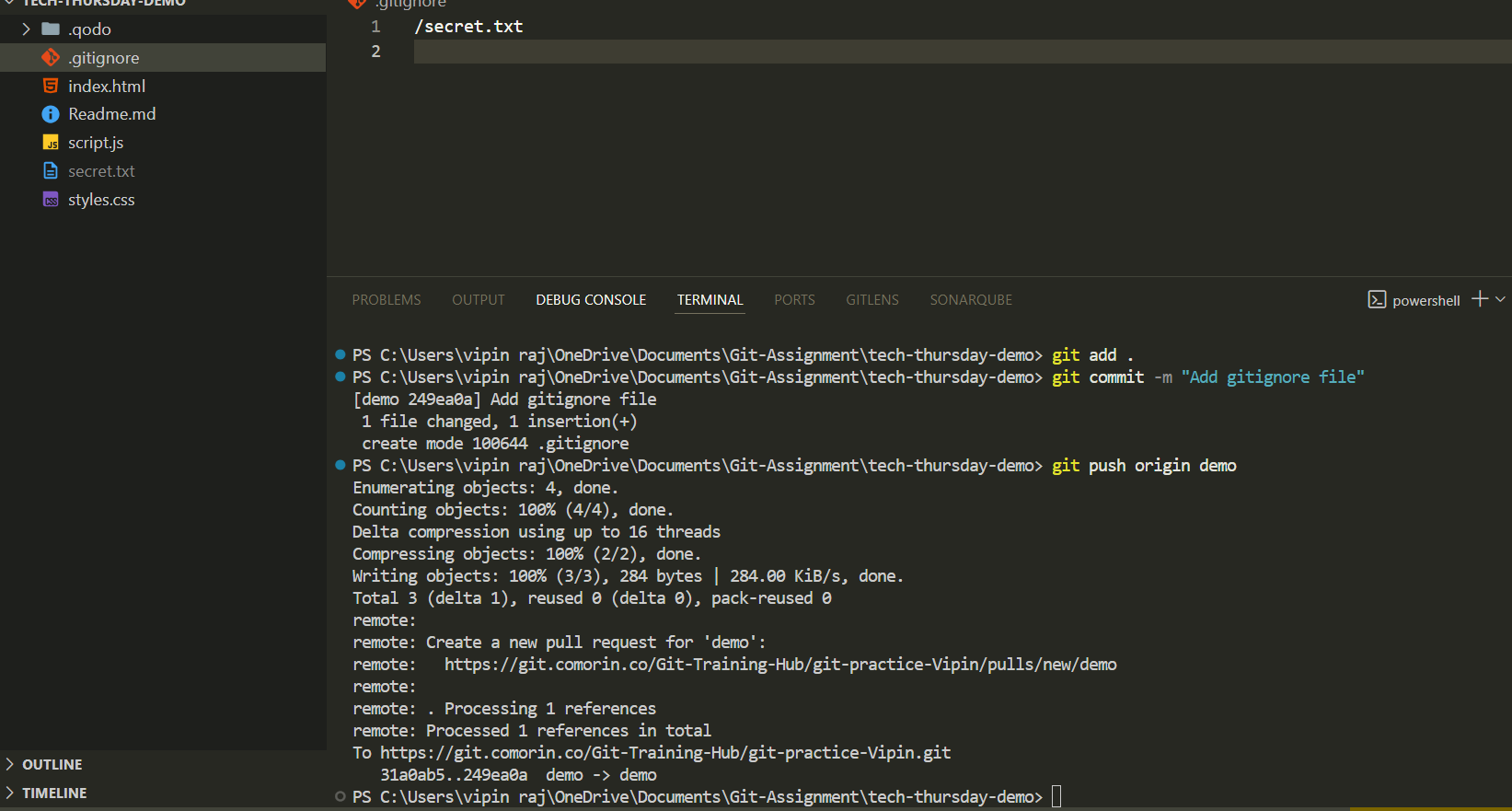This screenshot has height=811, width=1512.
Task: Click the .gitignore git file icon
Action: [x=51, y=58]
